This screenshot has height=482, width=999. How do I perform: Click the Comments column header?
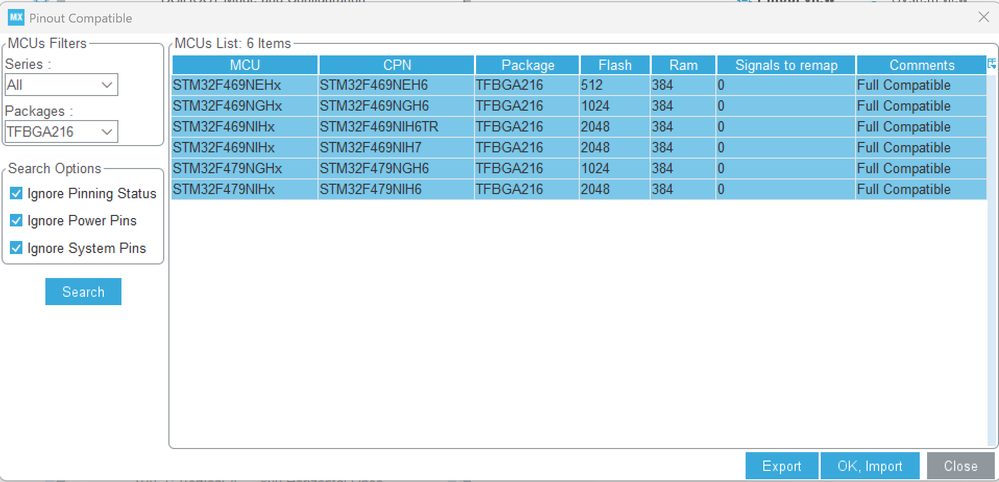(x=921, y=65)
